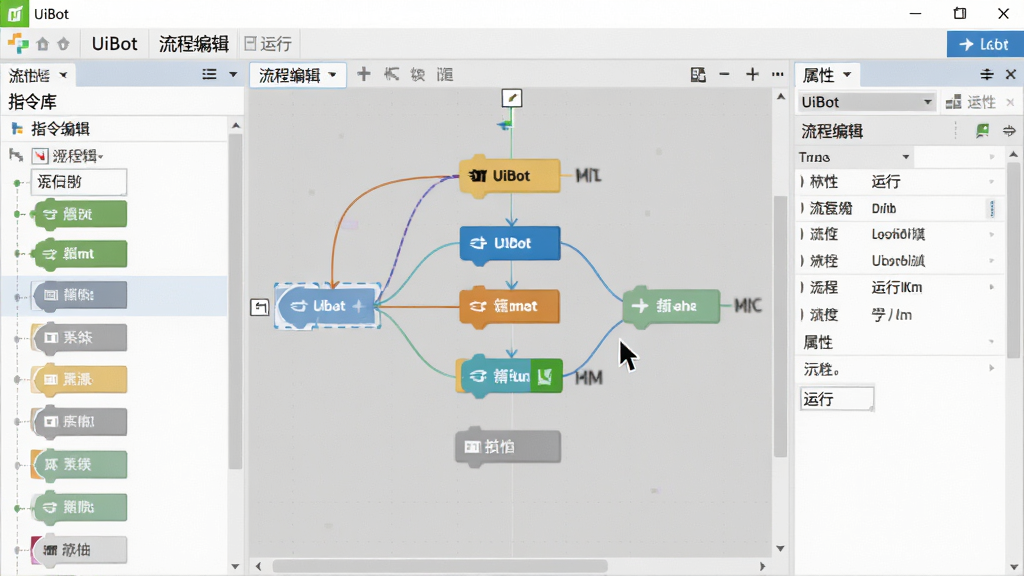Click the vertical dots handle on Dritb row

992,208
